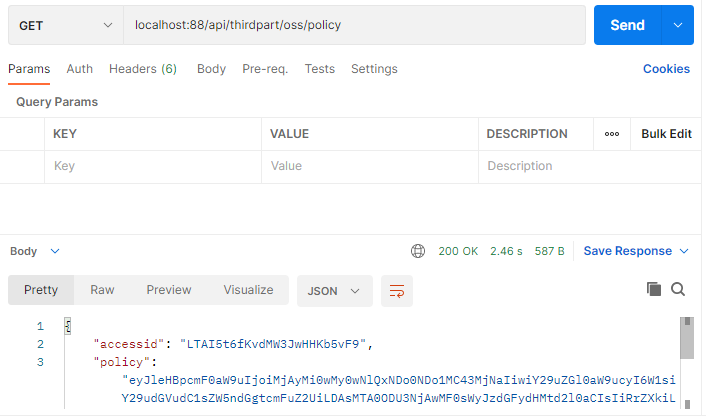Screen dimensions: 706x416
Task: Open column options three-dot icon
Action: coord(611,134)
